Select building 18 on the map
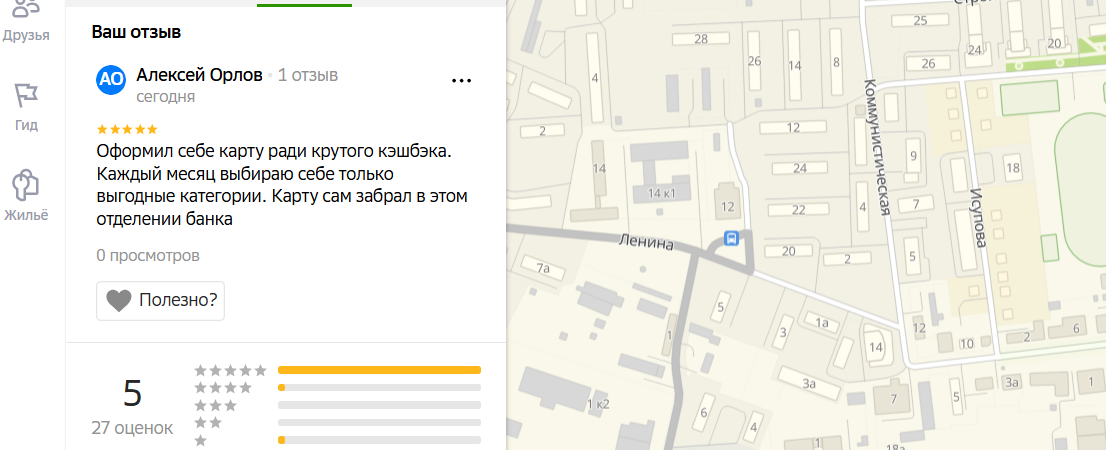 [1013, 168]
